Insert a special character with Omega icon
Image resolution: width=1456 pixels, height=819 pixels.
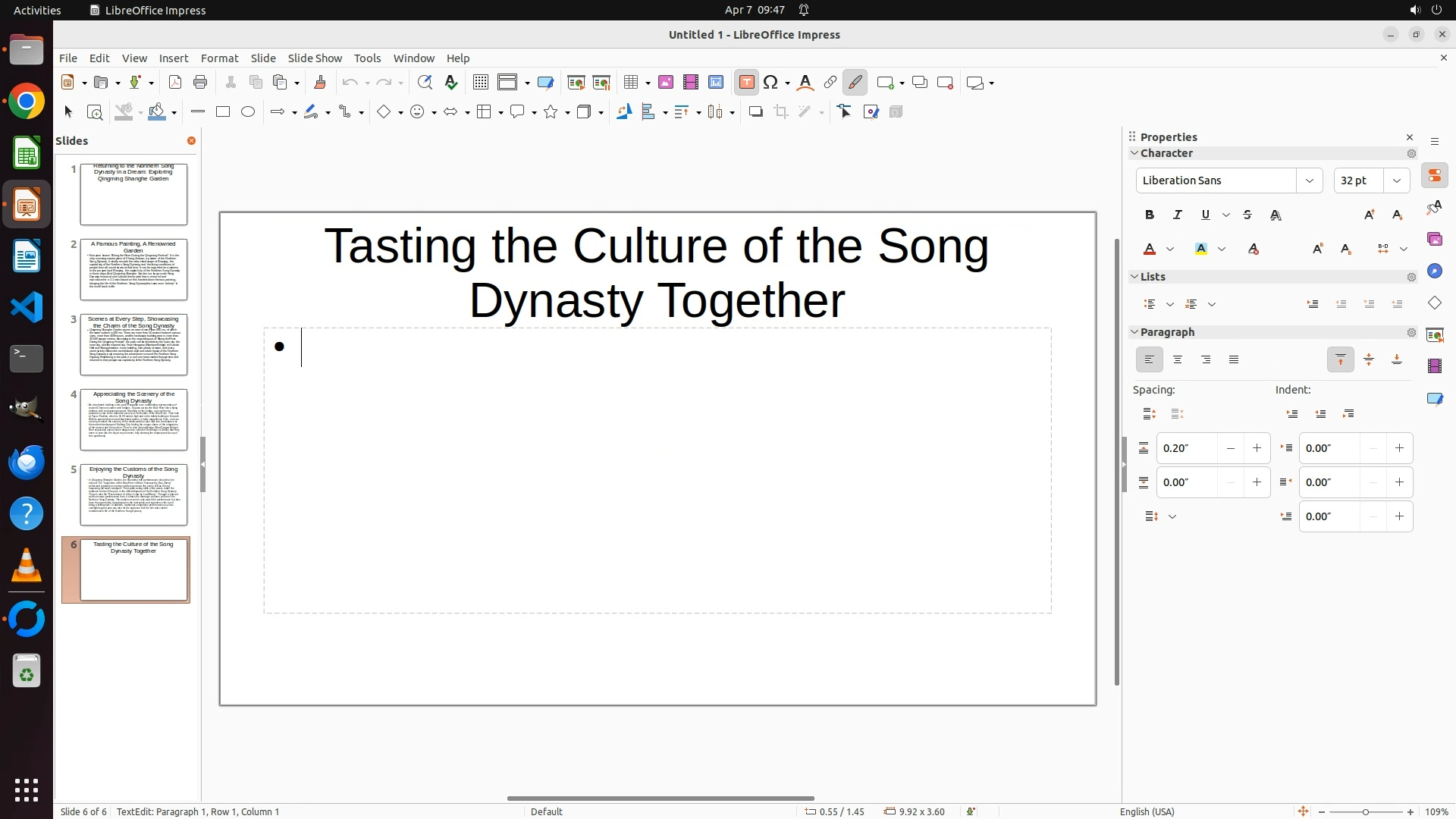[771, 83]
